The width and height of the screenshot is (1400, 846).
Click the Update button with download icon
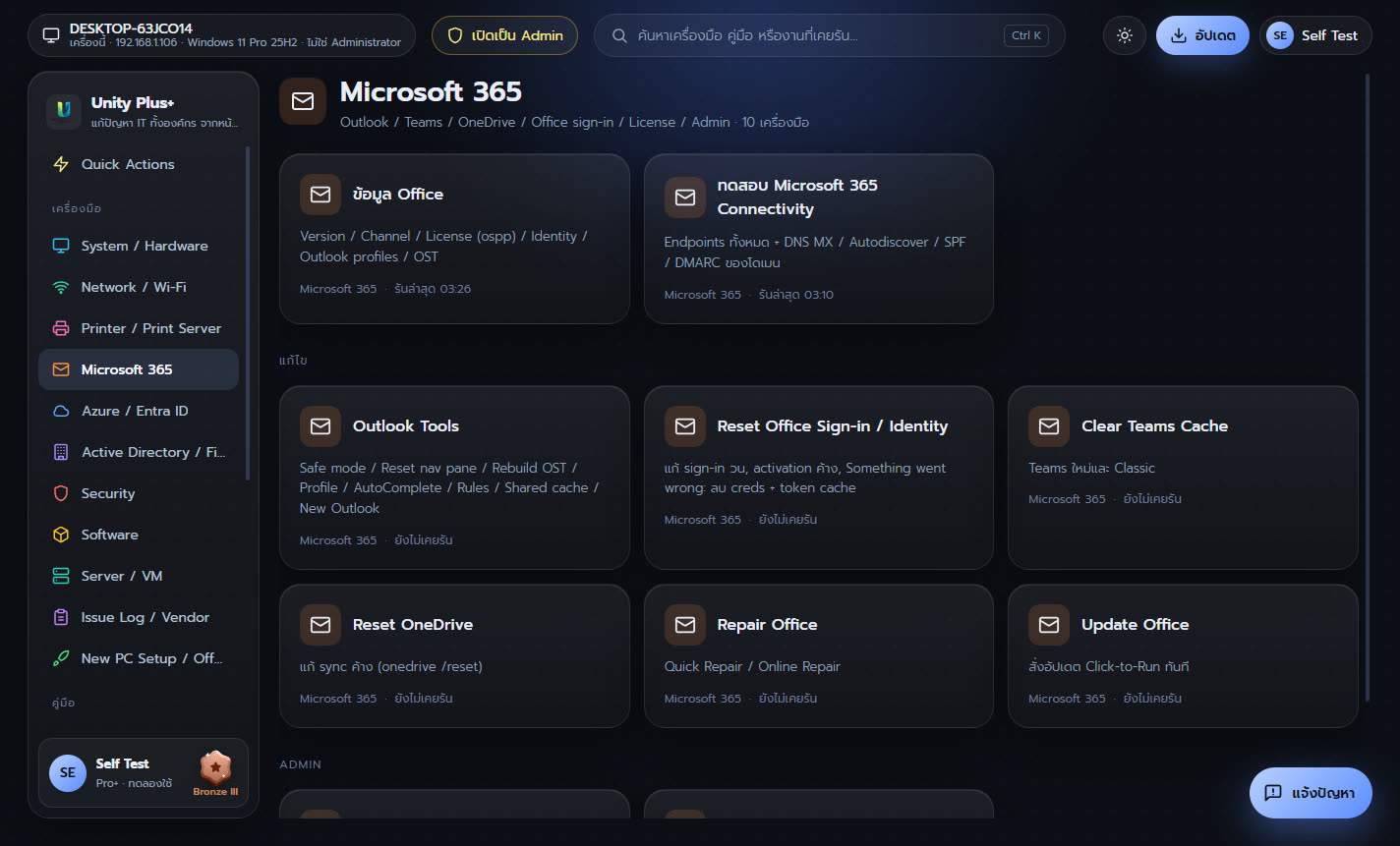click(x=1202, y=35)
